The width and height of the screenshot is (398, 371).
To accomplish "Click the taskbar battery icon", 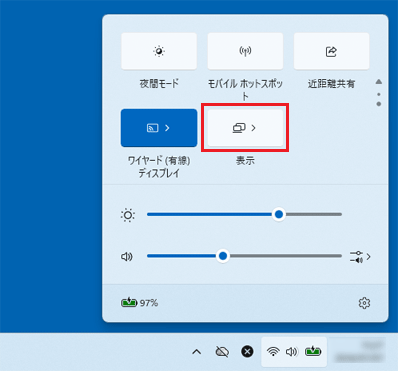I will point(313,351).
